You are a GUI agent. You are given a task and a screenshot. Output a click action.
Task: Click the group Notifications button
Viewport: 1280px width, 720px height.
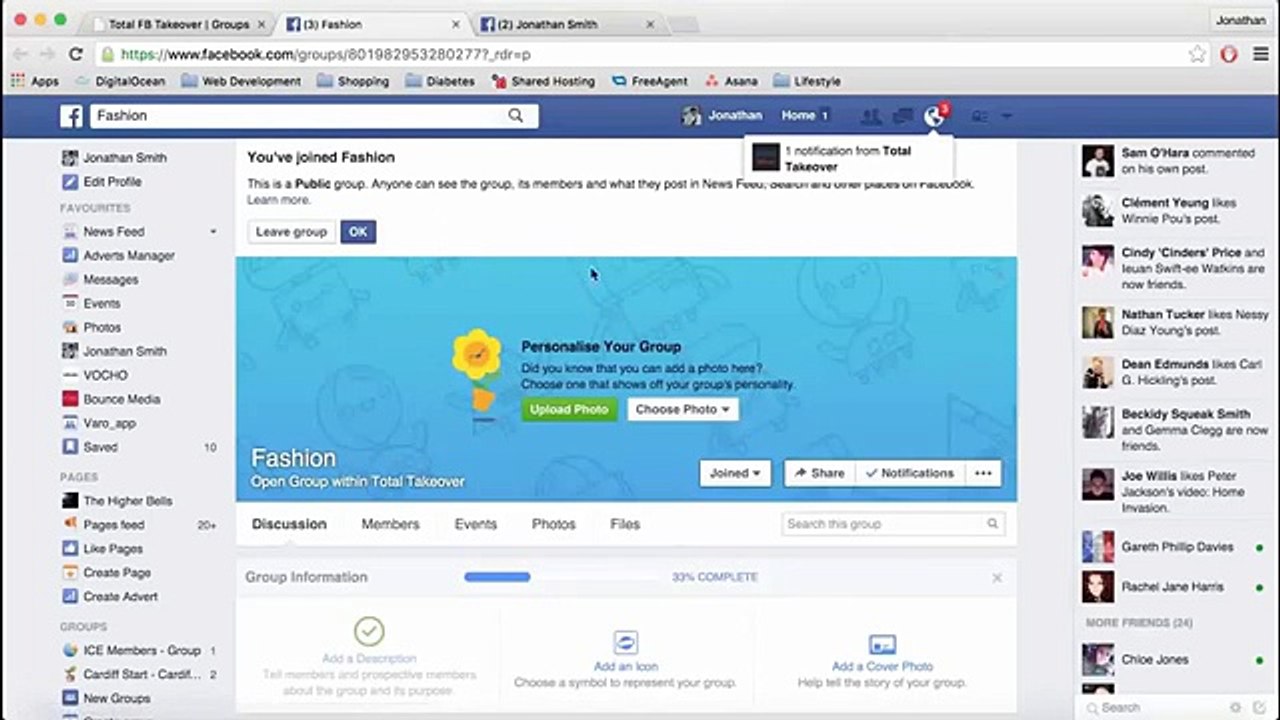(909, 473)
